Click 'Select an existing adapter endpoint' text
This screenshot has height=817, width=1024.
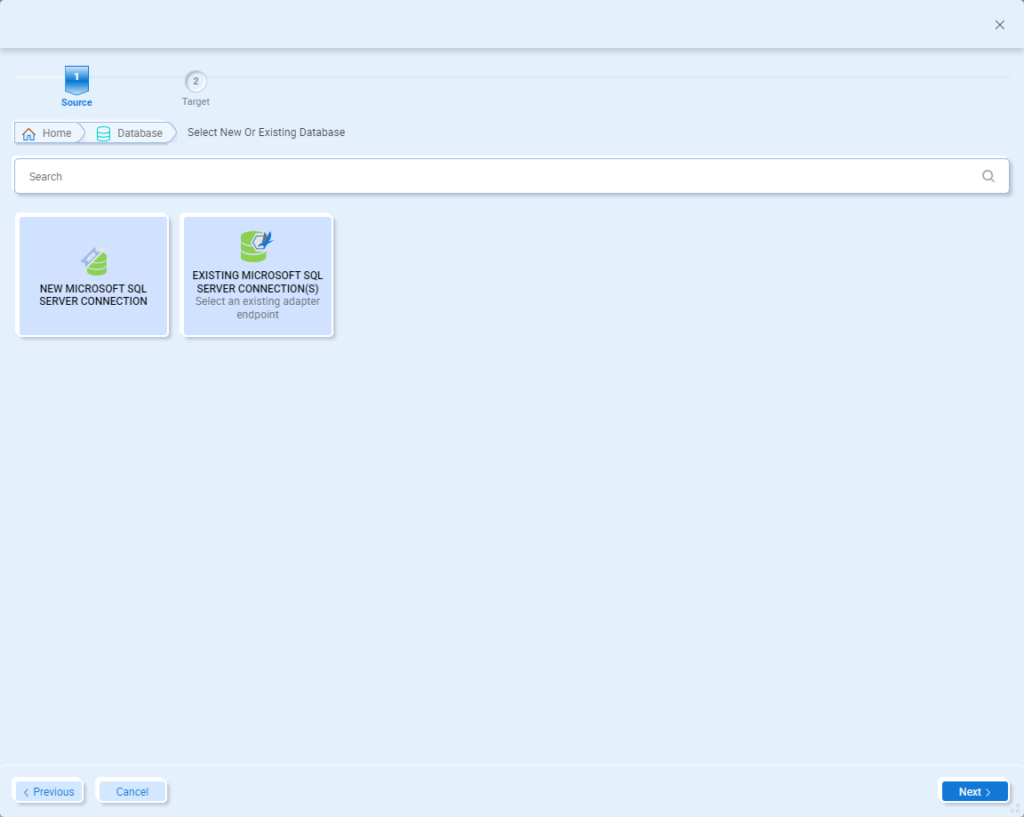[x=257, y=308]
